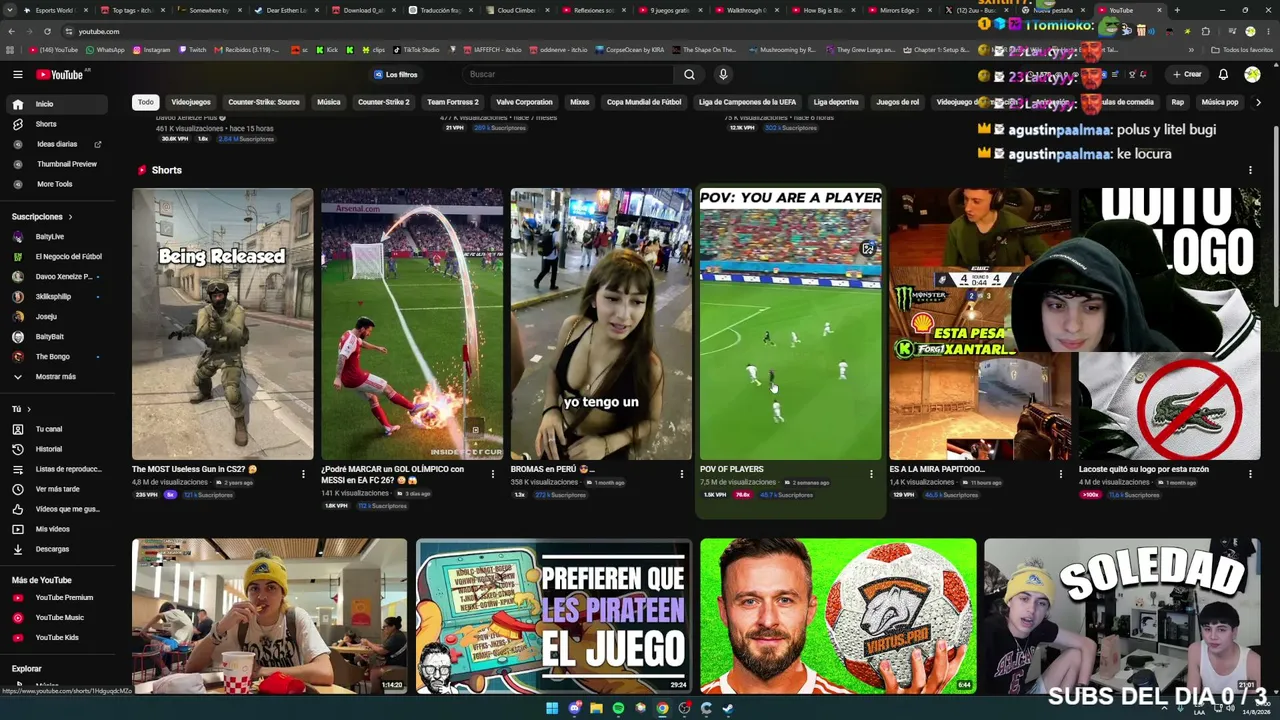The height and width of the screenshot is (720, 1280).
Task: Open the Shorts shelf options menu
Action: click(1250, 170)
